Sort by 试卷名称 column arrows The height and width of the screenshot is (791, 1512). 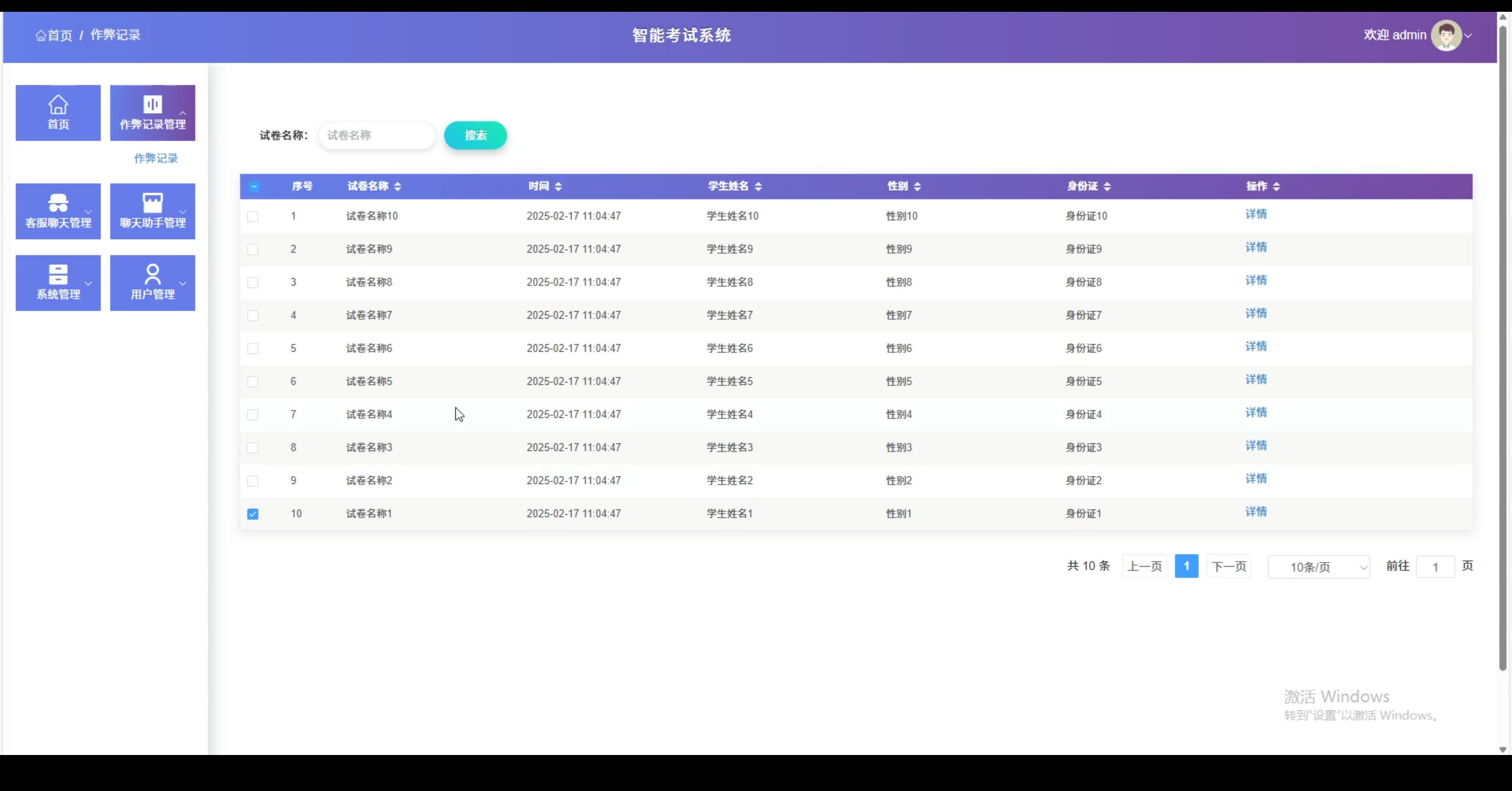[x=397, y=187]
